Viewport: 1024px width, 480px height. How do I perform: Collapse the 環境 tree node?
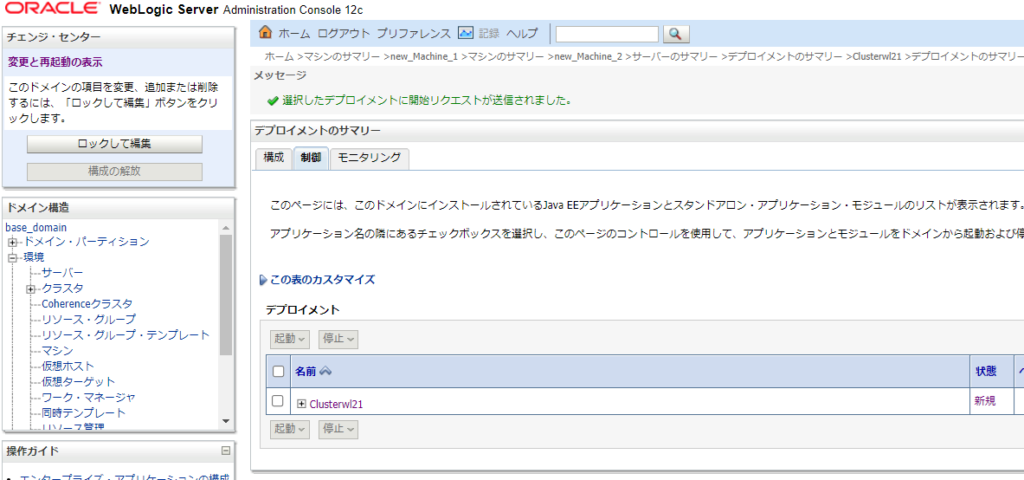tap(13, 258)
